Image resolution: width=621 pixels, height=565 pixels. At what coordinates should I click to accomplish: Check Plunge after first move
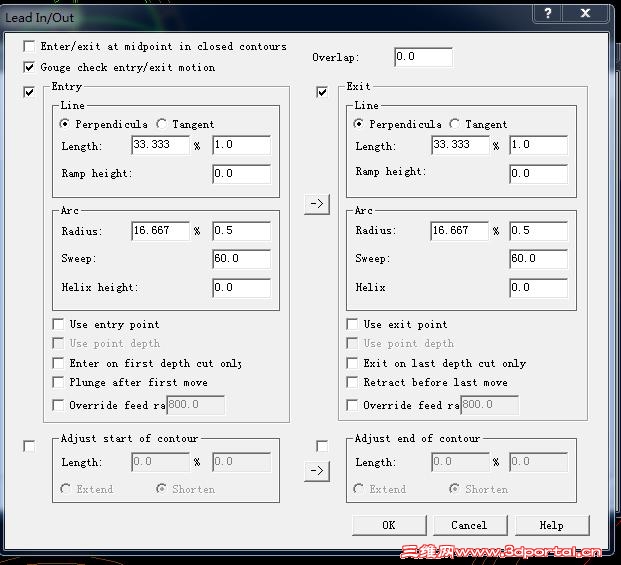pyautogui.click(x=58, y=382)
